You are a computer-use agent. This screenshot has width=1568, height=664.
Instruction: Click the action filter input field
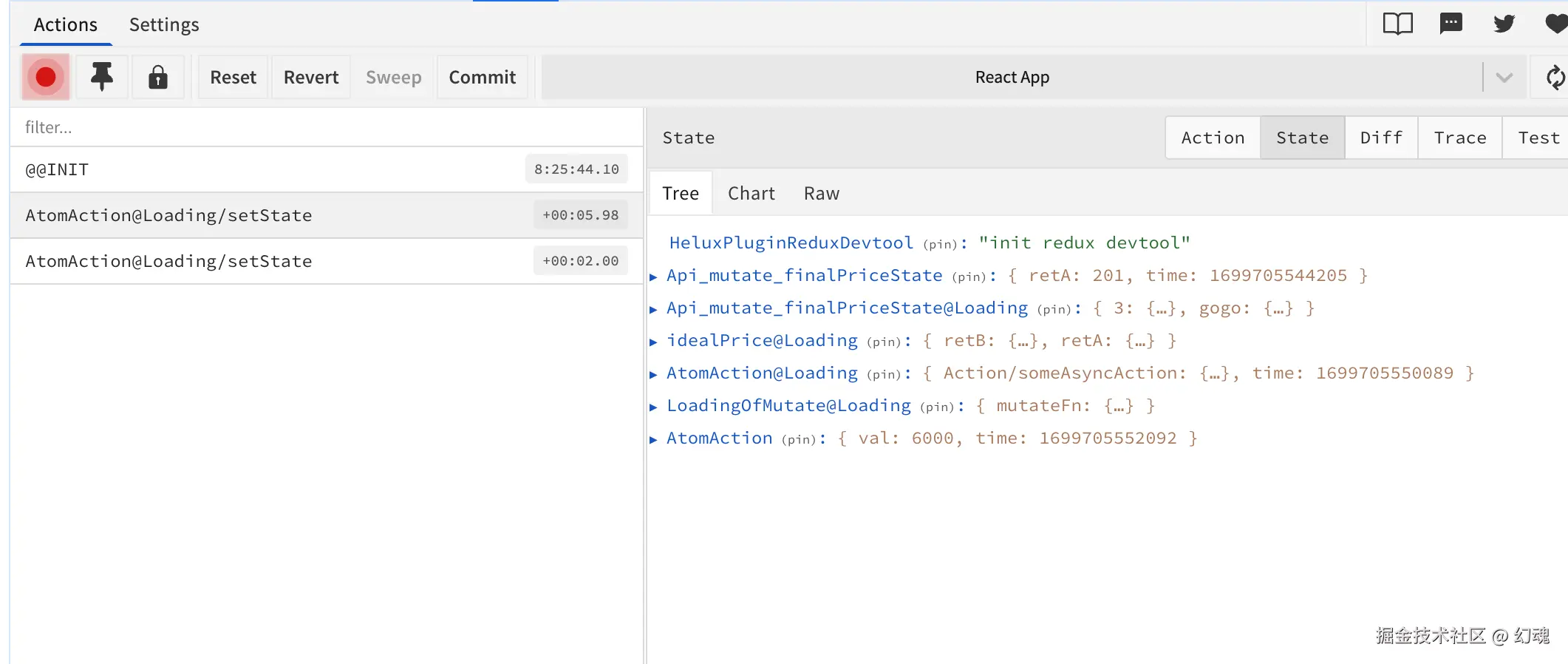325,127
